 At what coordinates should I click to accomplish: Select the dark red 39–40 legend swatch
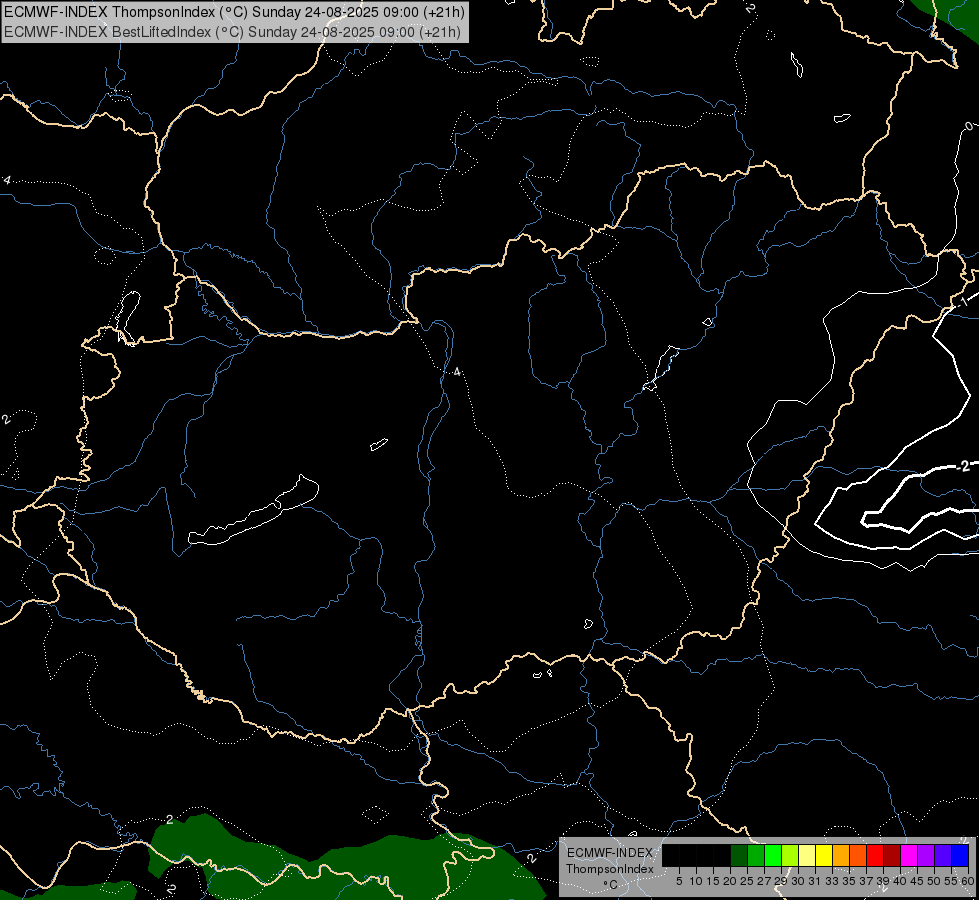pos(892,855)
